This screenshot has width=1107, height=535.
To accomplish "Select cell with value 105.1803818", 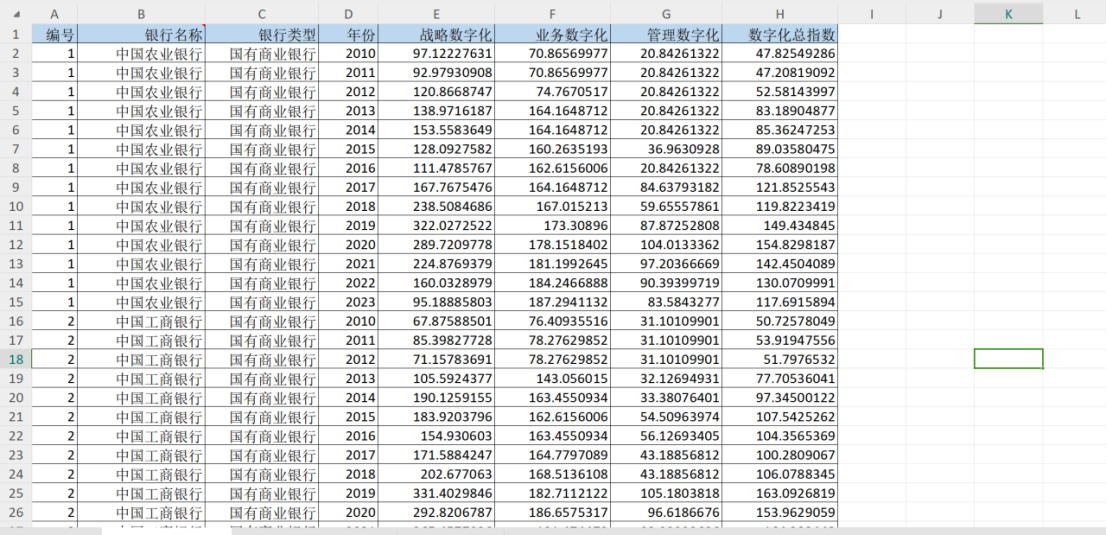I will [666, 493].
